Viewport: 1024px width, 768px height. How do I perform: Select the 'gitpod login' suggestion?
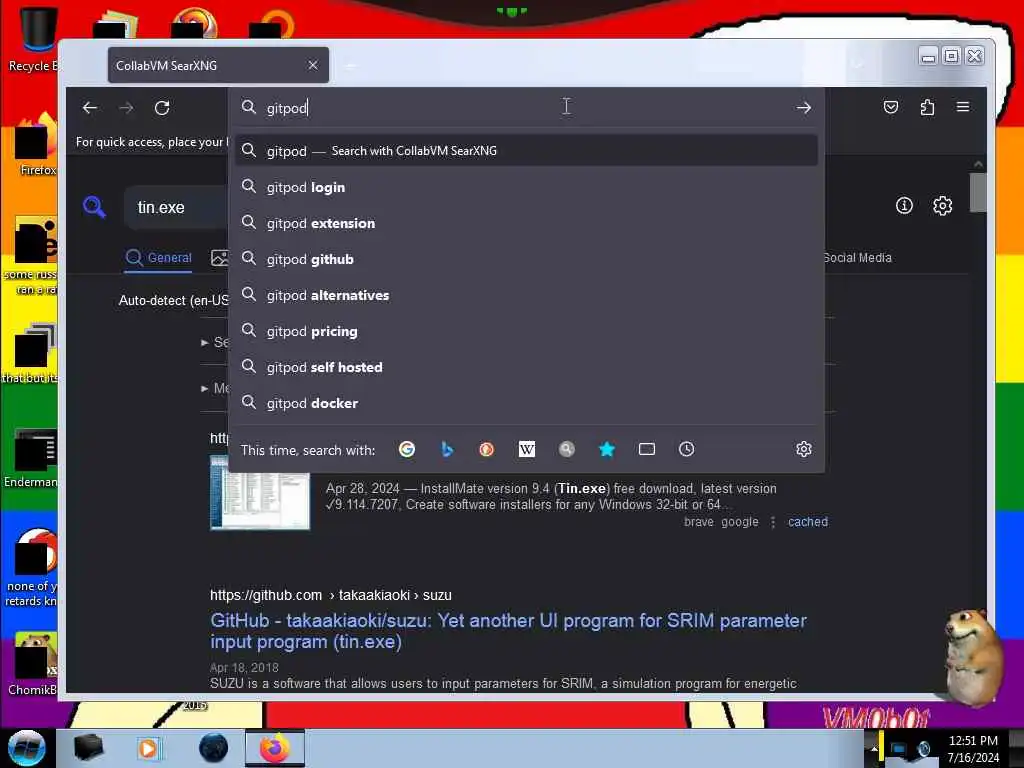(526, 187)
